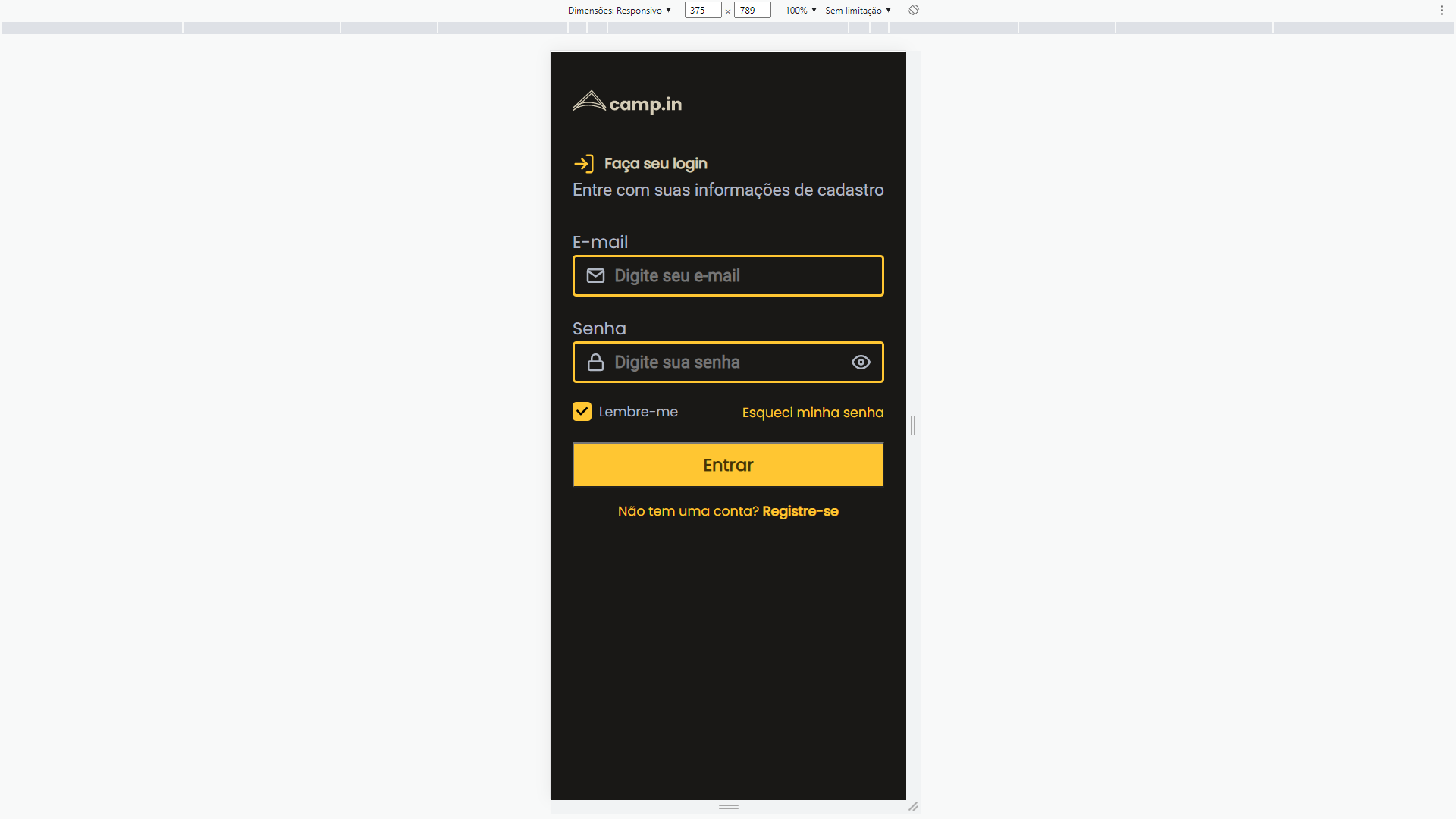
Task: Open the DevTools three-dot options menu
Action: coord(1442,10)
